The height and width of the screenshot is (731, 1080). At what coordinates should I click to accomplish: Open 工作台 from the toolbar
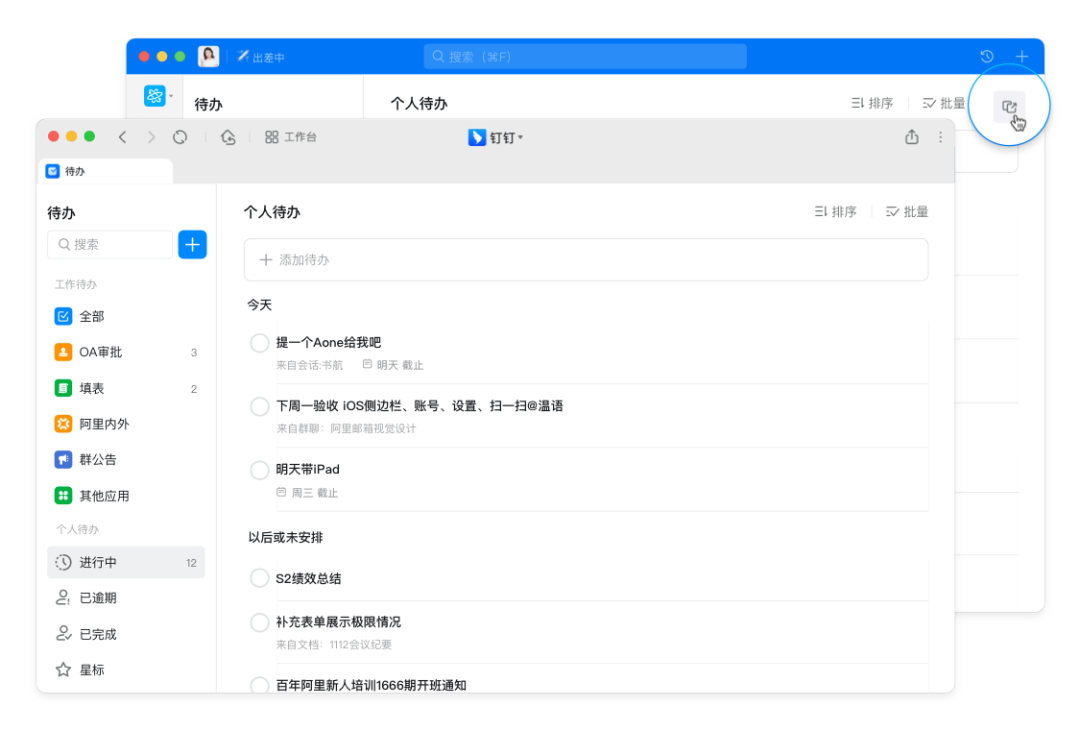coord(291,137)
